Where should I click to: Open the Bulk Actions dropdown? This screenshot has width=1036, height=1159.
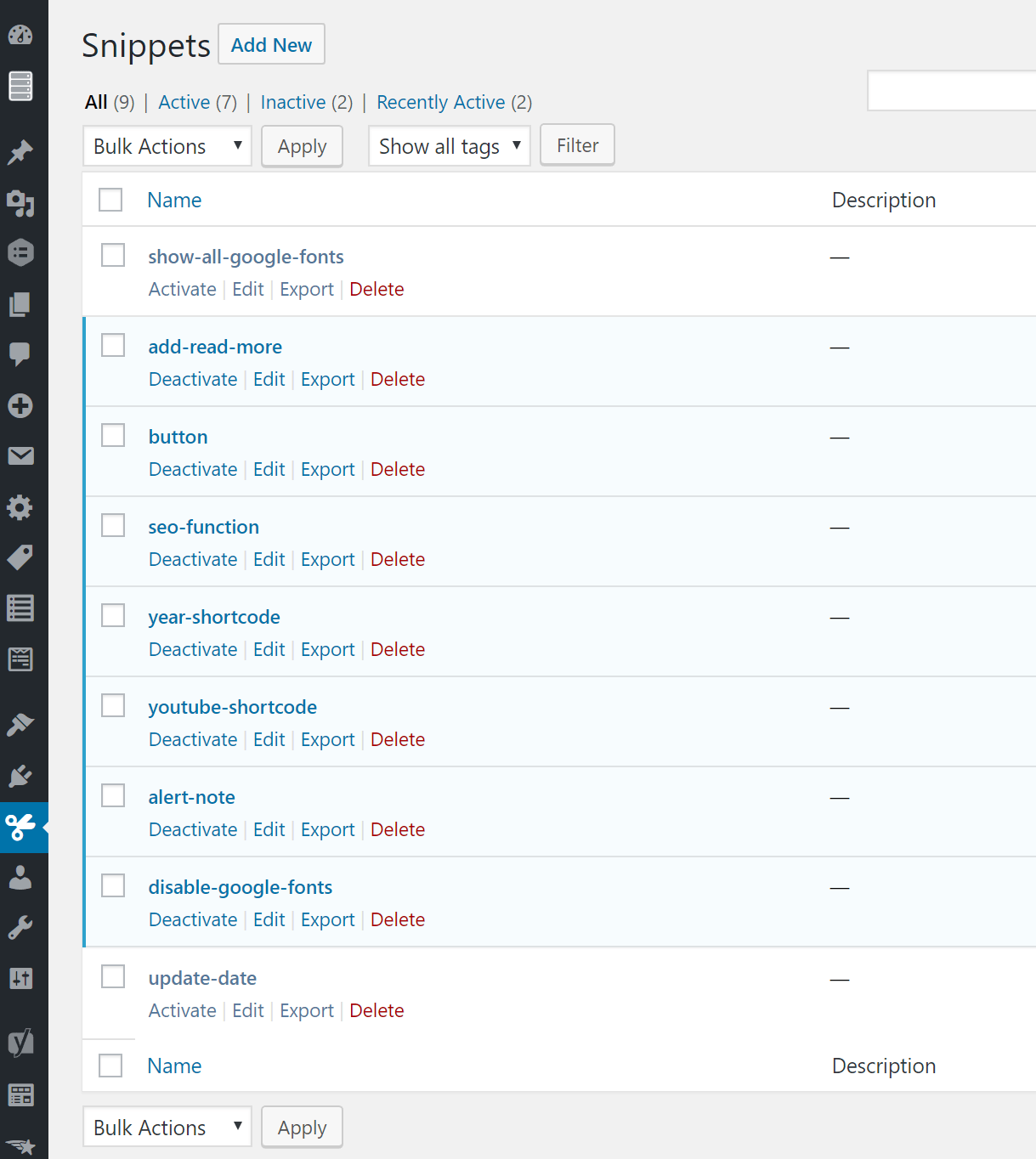[167, 146]
